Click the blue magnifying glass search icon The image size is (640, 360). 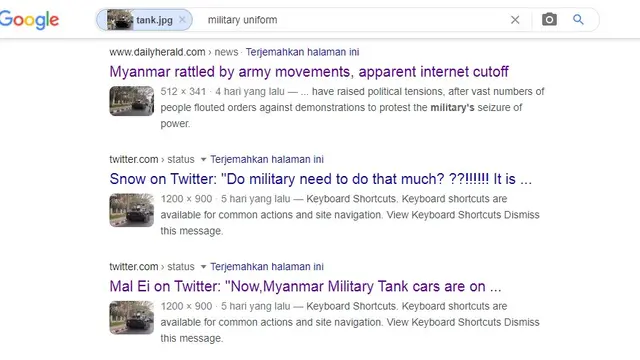(x=578, y=20)
